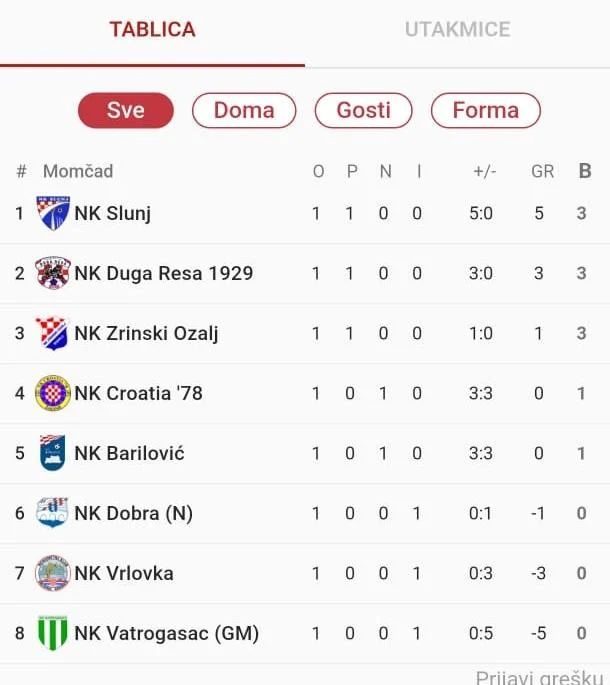Open the TABLICA tab
The width and height of the screenshot is (610, 685).
[152, 30]
